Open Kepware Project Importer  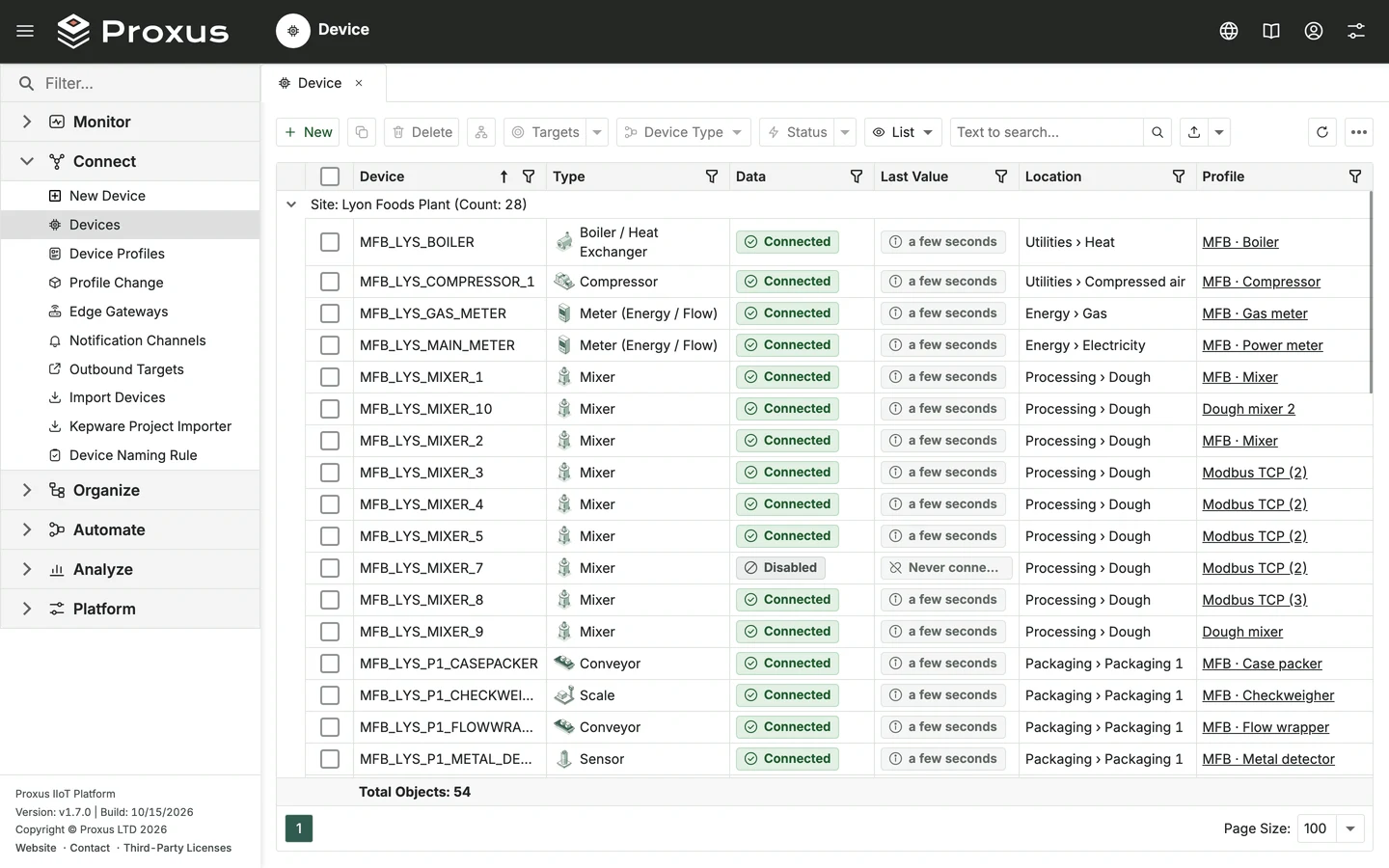(150, 426)
